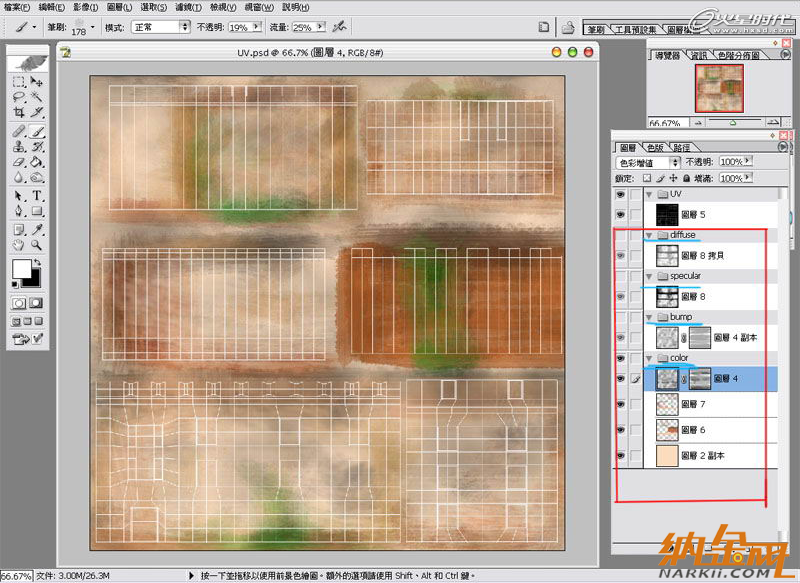Enable the airbrush option in options bar
Viewport: 800px width, 583px height.
coord(339,26)
